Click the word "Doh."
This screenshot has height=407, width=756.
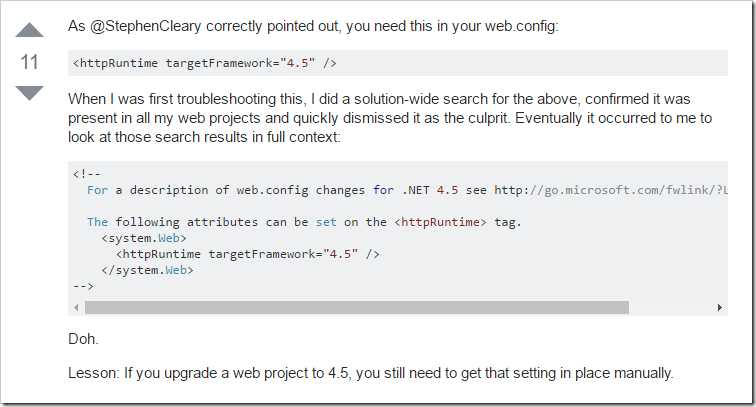tap(83, 339)
